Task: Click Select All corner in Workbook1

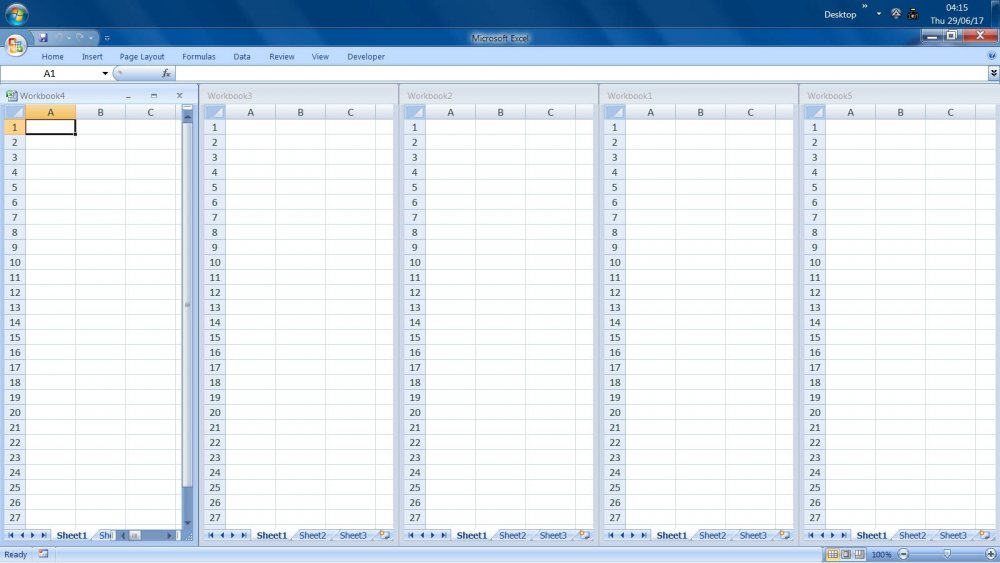Action: [x=615, y=112]
